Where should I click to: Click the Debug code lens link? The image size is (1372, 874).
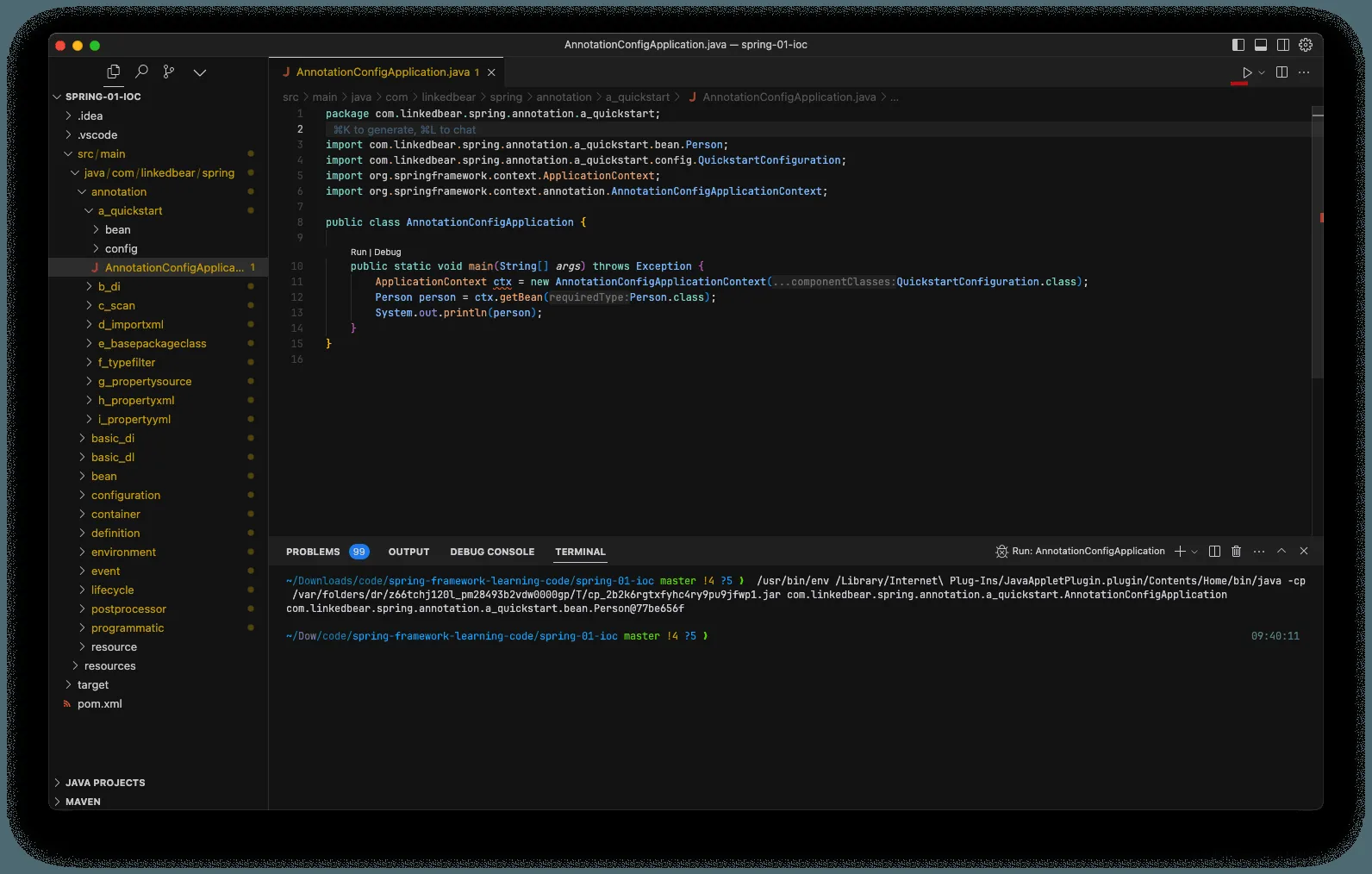pos(388,253)
